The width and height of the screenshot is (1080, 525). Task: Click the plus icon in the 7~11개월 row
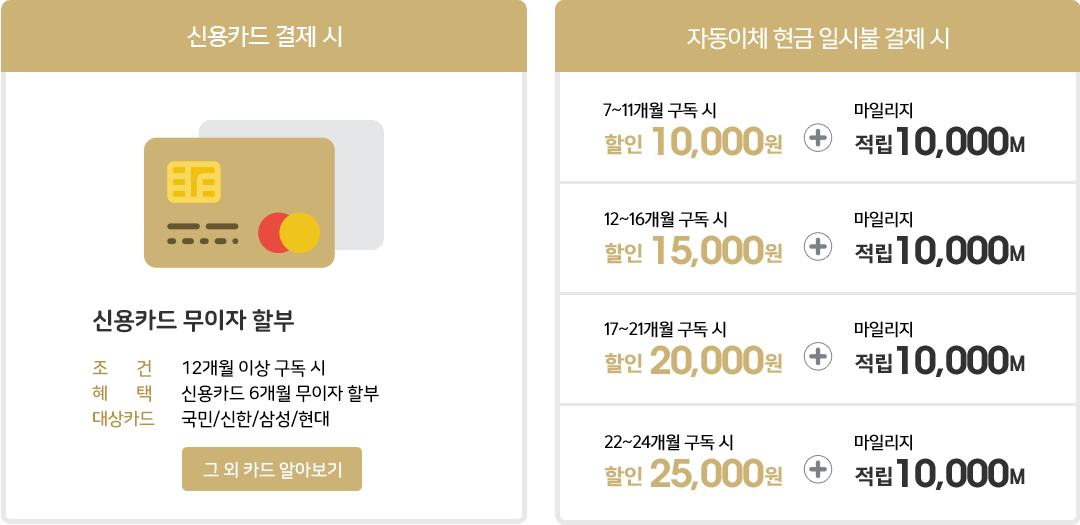point(818,138)
